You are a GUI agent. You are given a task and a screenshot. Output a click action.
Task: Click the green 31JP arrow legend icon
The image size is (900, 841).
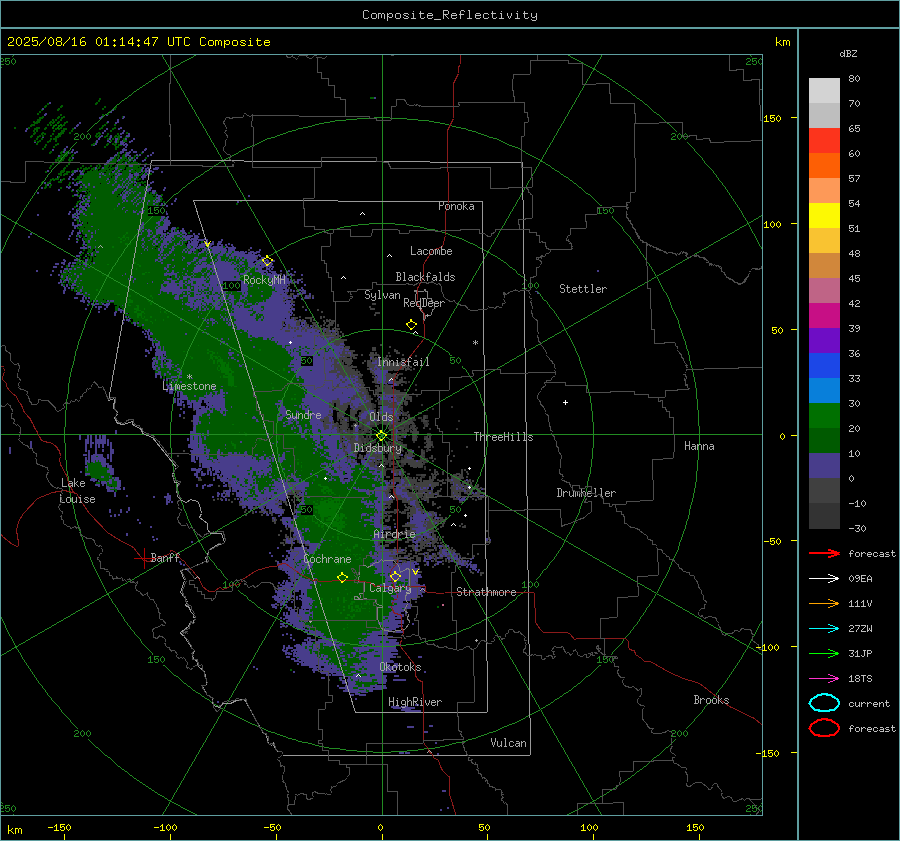(824, 653)
